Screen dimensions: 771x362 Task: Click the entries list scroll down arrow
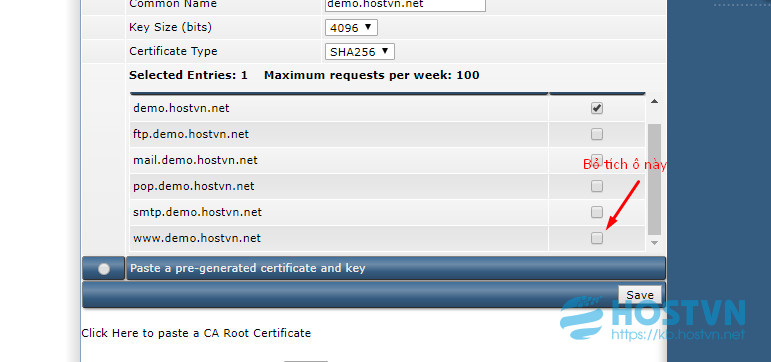tap(654, 242)
